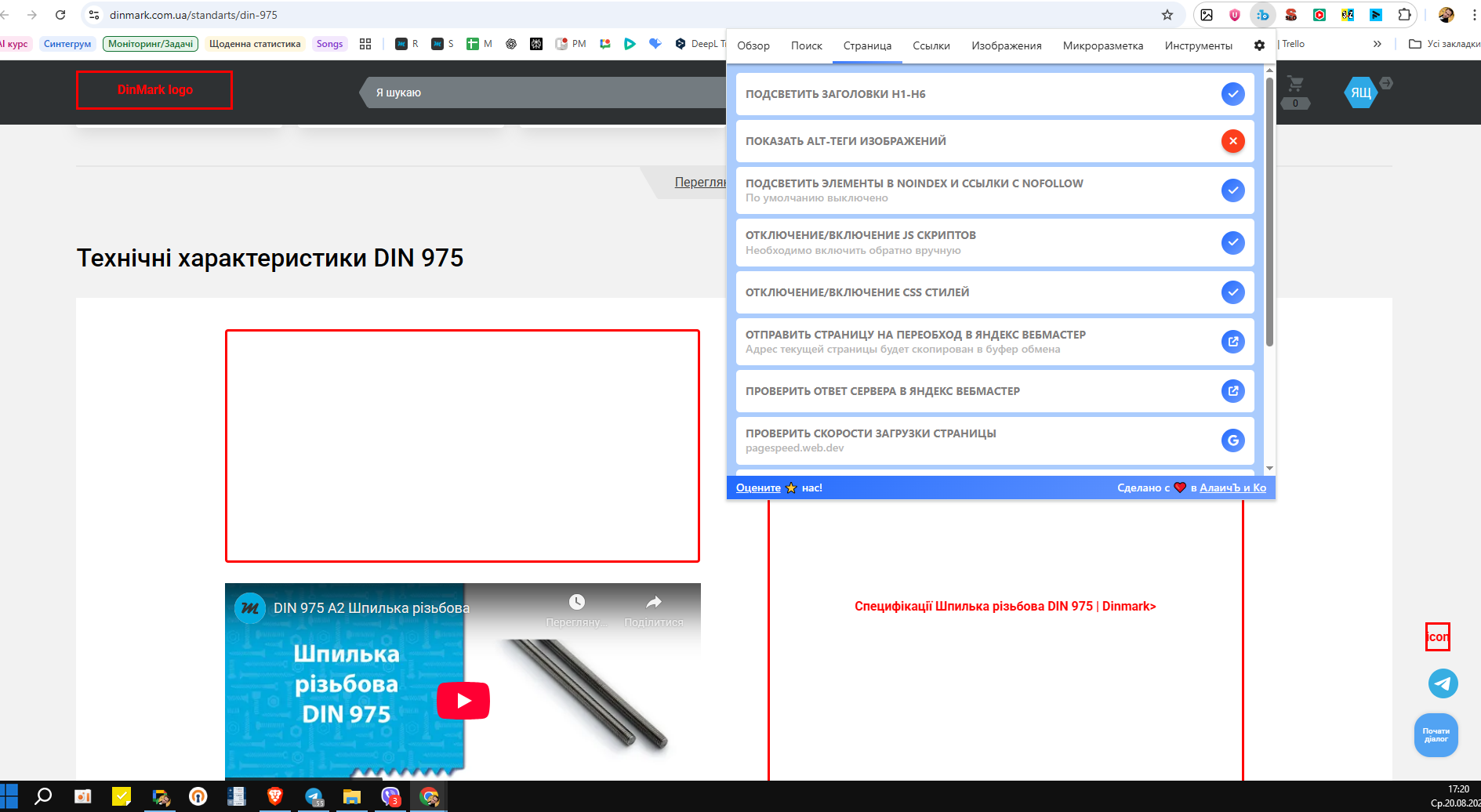Open Windows Start menu

[9, 796]
